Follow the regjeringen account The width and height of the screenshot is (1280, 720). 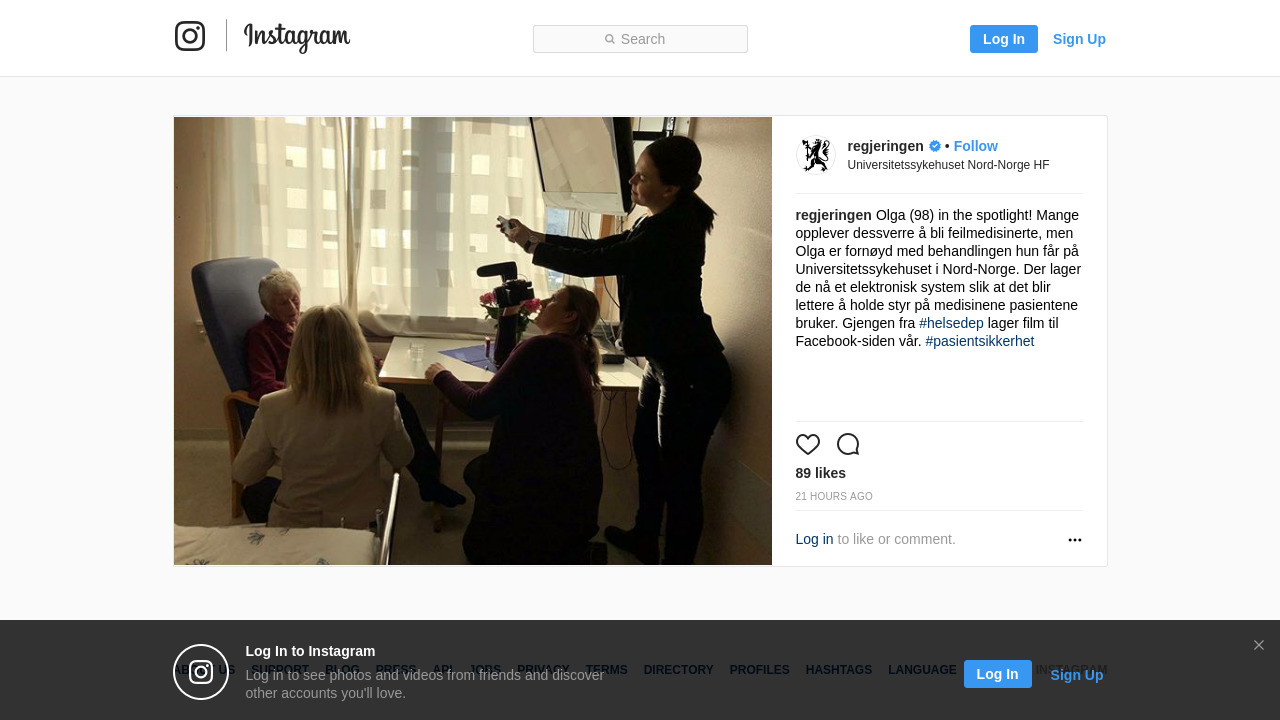point(976,146)
